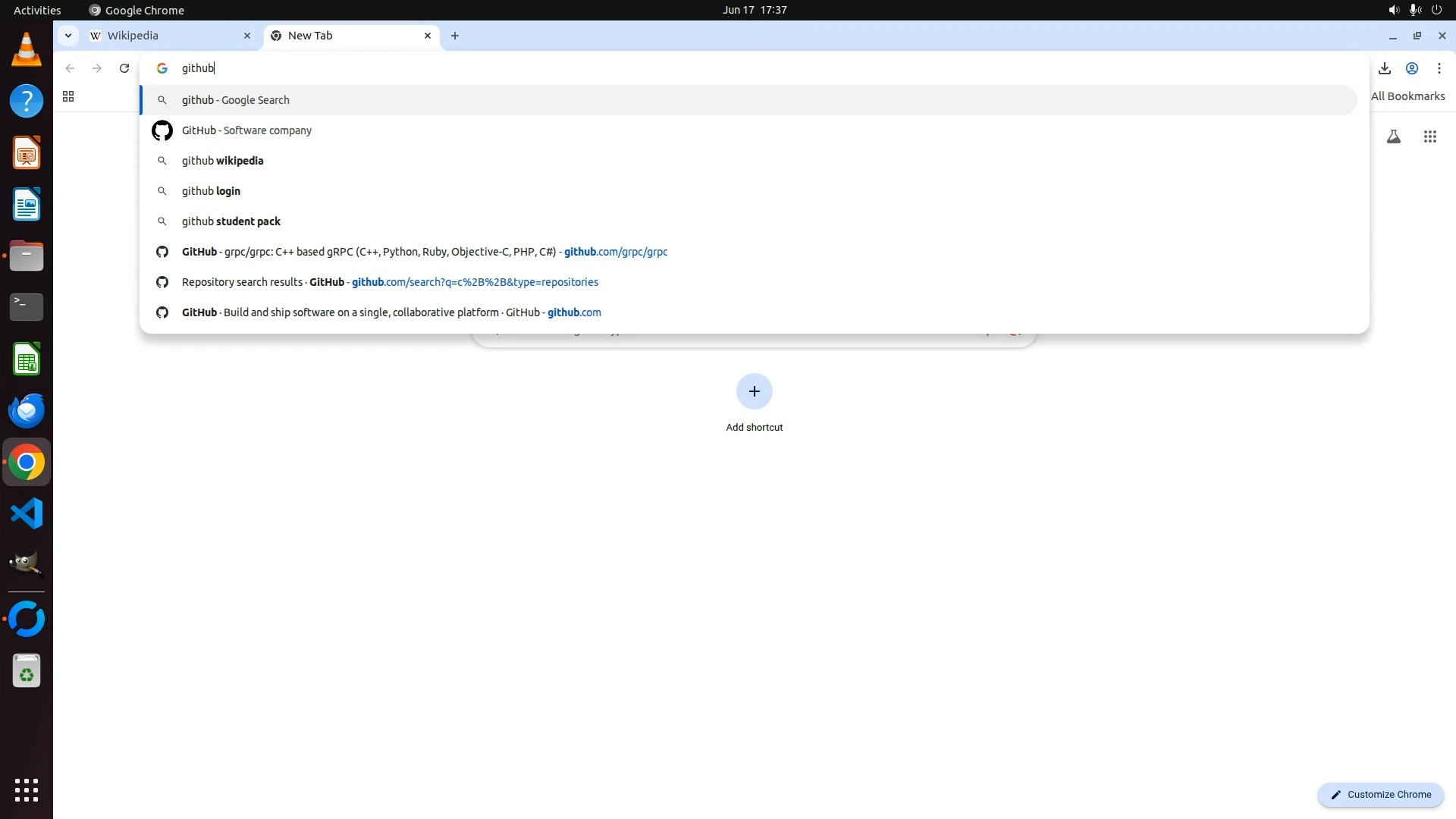Close the Wikipedia tab
1456x819 pixels.
click(x=246, y=36)
